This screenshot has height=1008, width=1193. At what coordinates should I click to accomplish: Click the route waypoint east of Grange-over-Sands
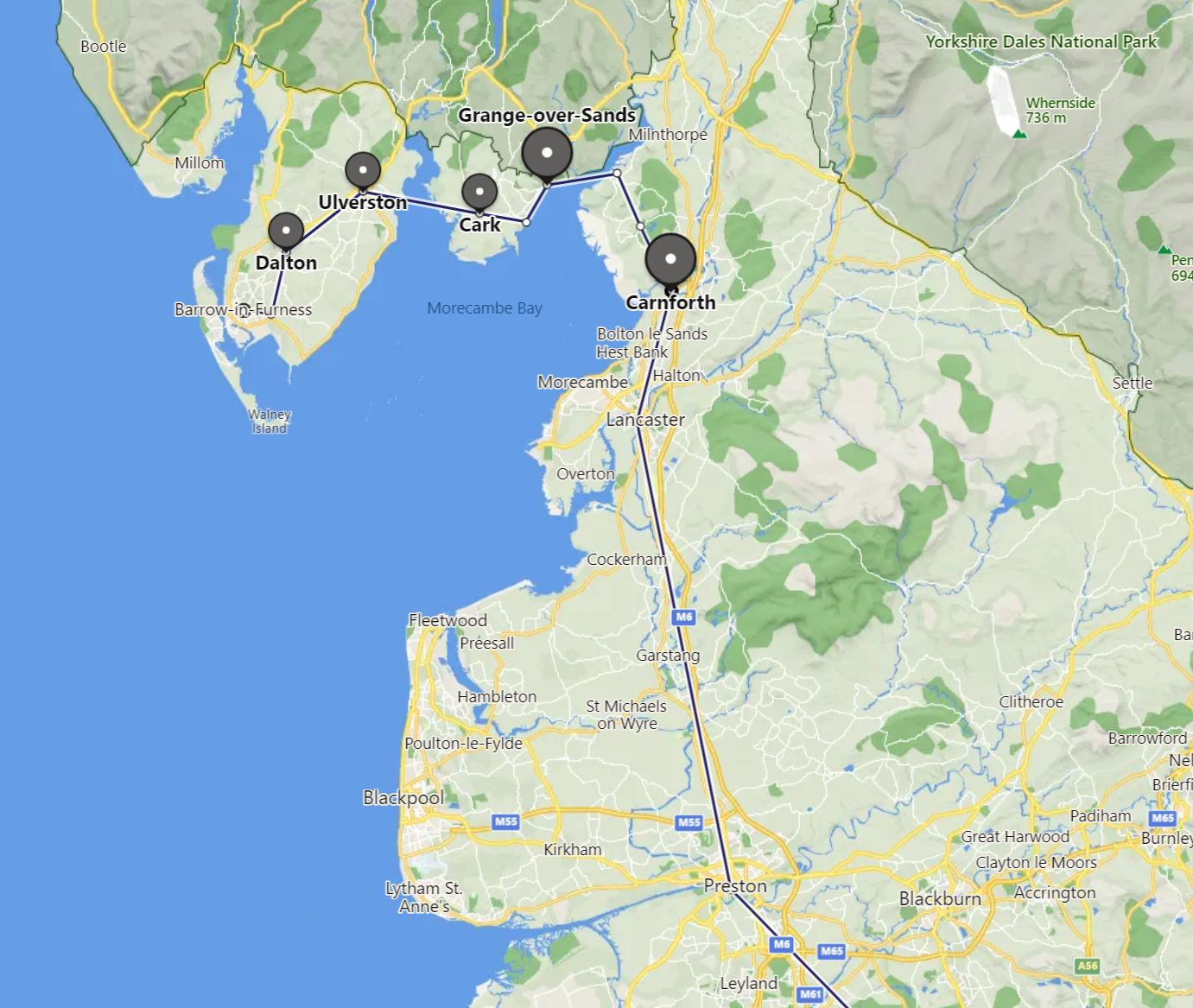617,174
